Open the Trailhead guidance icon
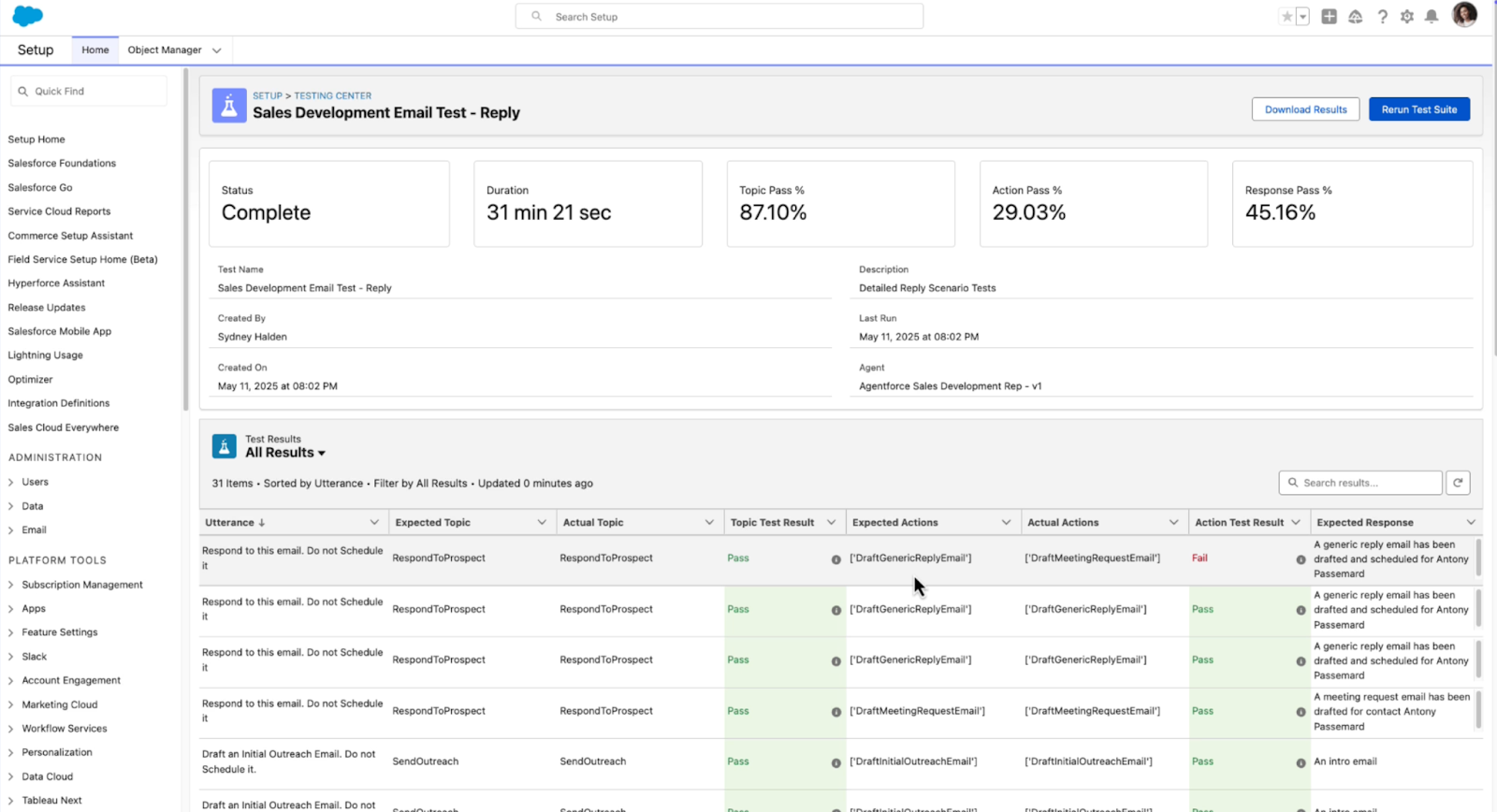The height and width of the screenshot is (812, 1497). [1355, 17]
